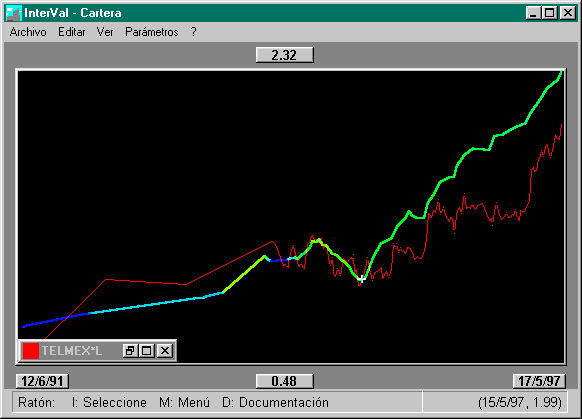Click the TELMEX*L legend title text

point(72,351)
